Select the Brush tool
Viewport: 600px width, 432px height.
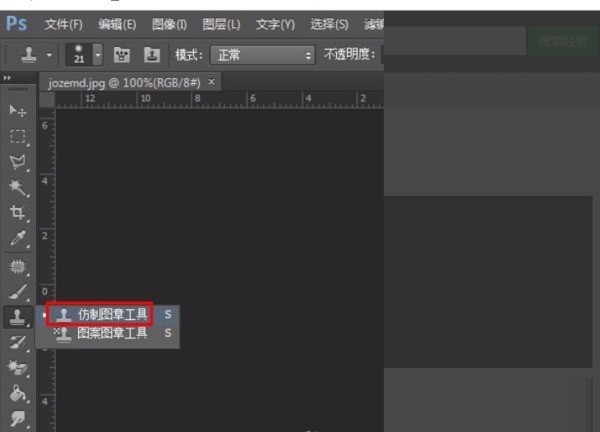coord(18,292)
